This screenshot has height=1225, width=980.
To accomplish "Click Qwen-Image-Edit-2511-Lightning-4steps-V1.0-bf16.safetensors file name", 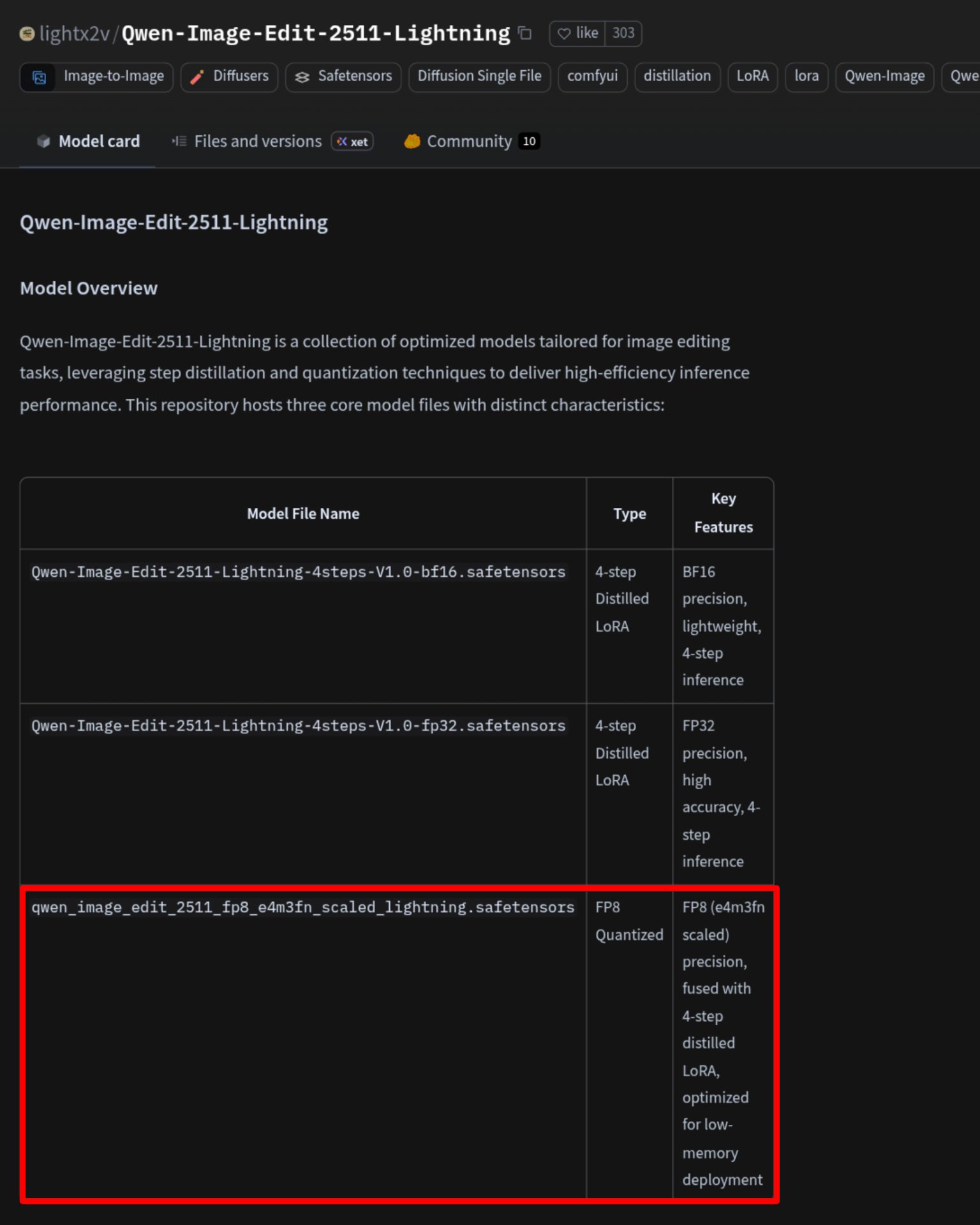I will coord(299,572).
